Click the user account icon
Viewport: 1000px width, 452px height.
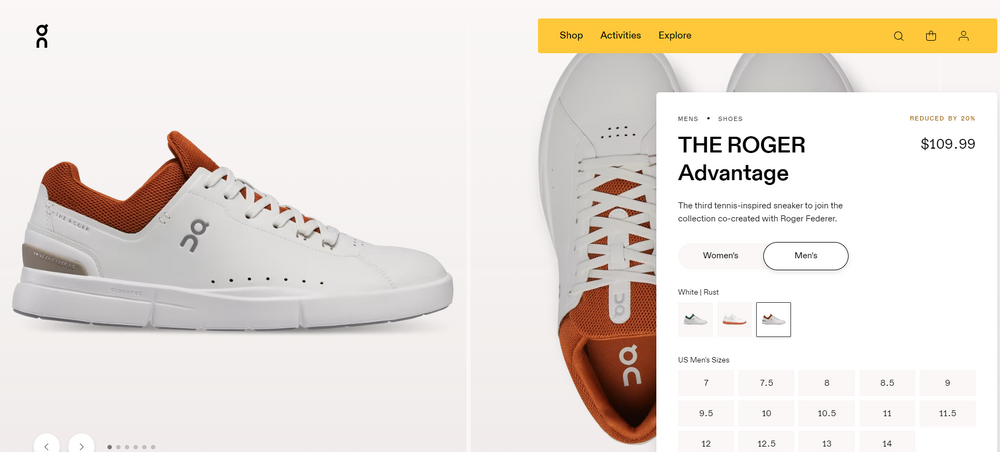(963, 36)
